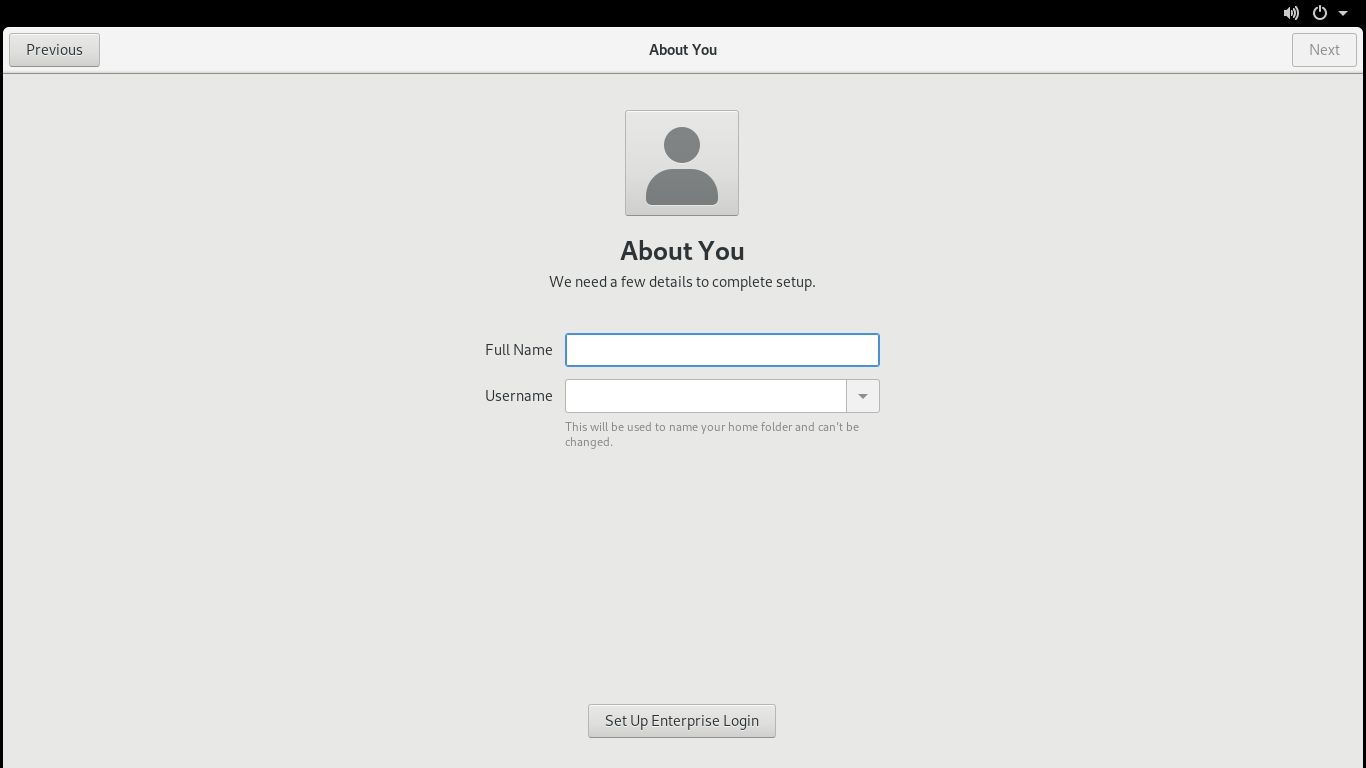Open the power menu icon
The width and height of the screenshot is (1366, 768).
1320,13
